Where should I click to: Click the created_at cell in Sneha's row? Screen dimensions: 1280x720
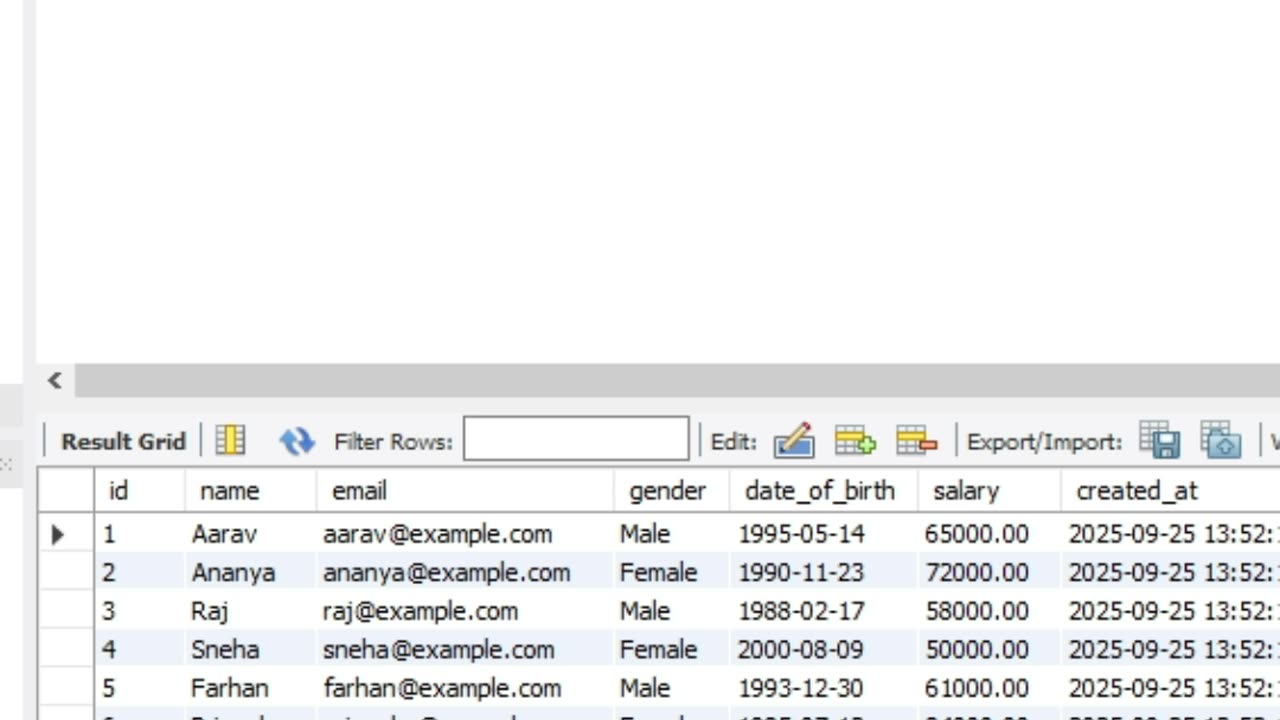(x=1170, y=649)
